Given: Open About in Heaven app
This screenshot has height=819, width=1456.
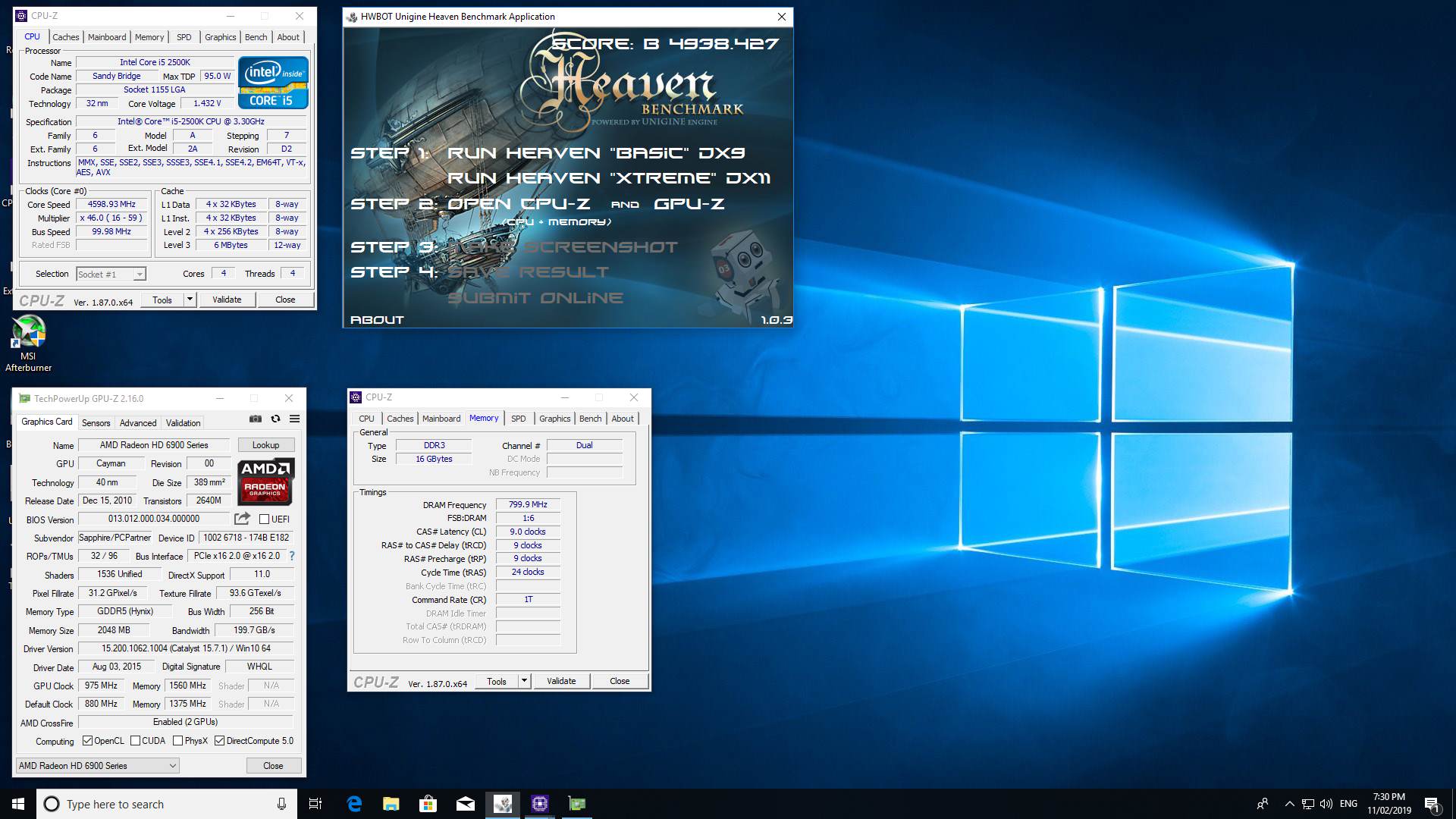Looking at the screenshot, I should [377, 320].
